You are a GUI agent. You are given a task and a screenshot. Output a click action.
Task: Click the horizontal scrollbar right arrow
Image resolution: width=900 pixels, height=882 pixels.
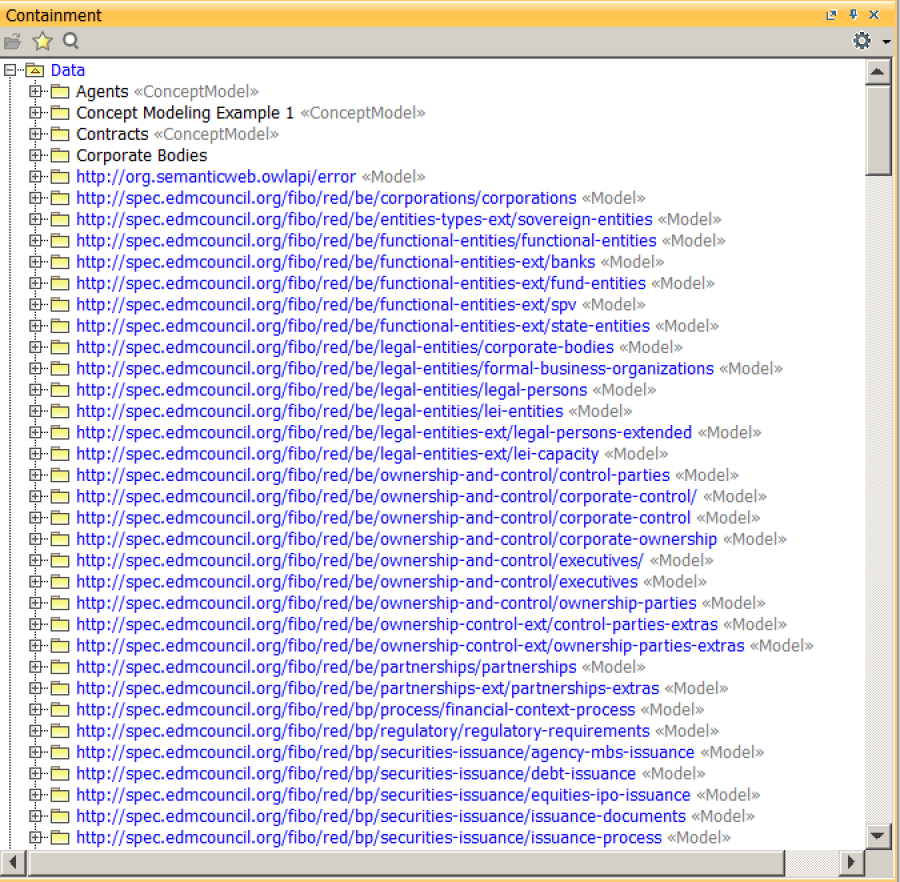(852, 861)
